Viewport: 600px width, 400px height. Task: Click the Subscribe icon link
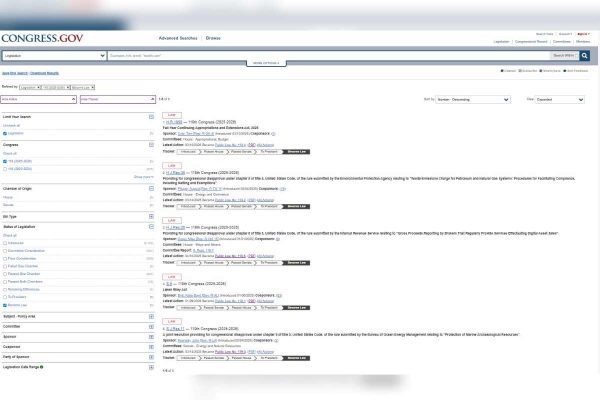point(528,71)
